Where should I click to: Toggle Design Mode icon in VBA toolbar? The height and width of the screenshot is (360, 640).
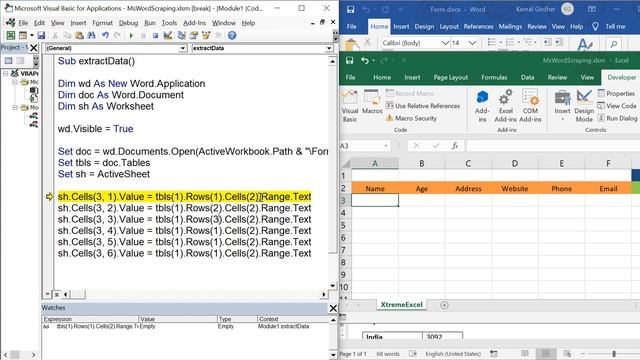(167, 36)
